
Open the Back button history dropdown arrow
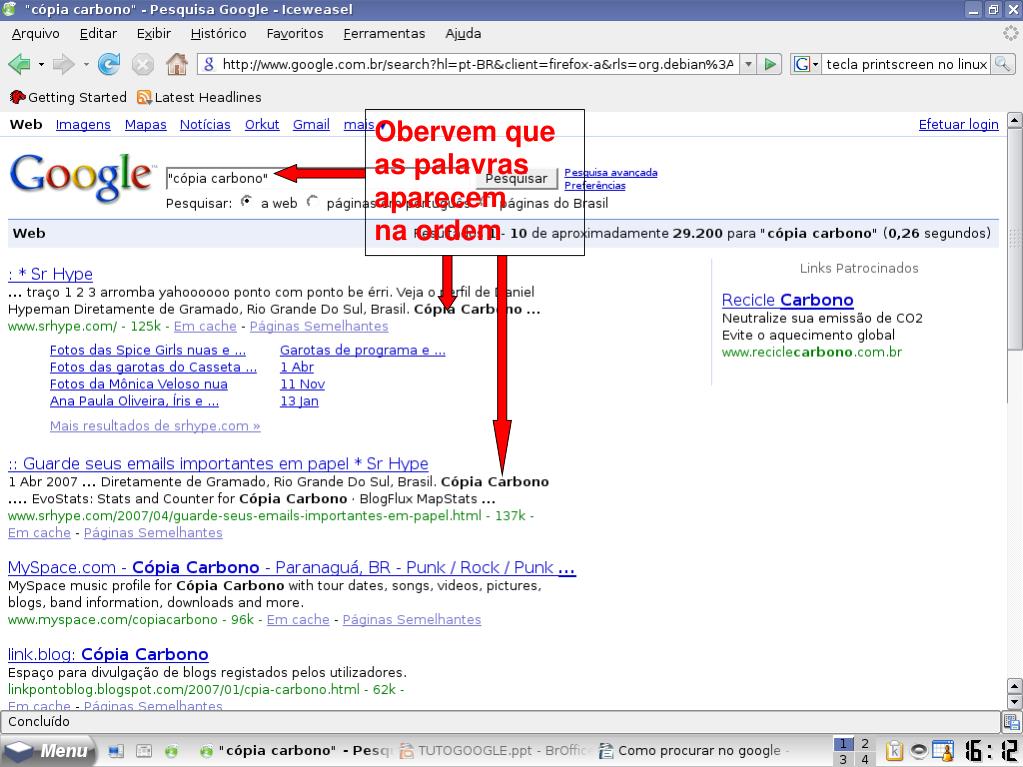(40, 65)
